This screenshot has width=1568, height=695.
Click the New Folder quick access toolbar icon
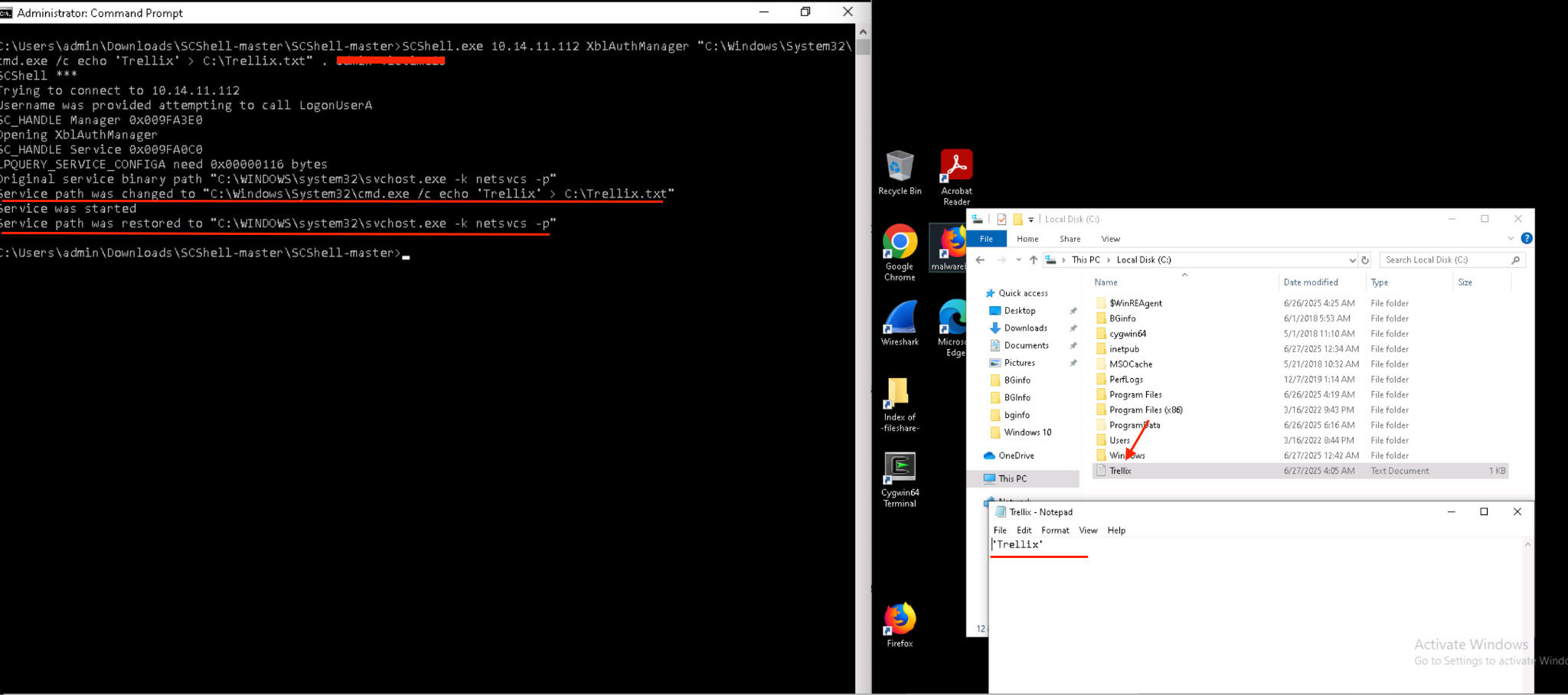1018,219
